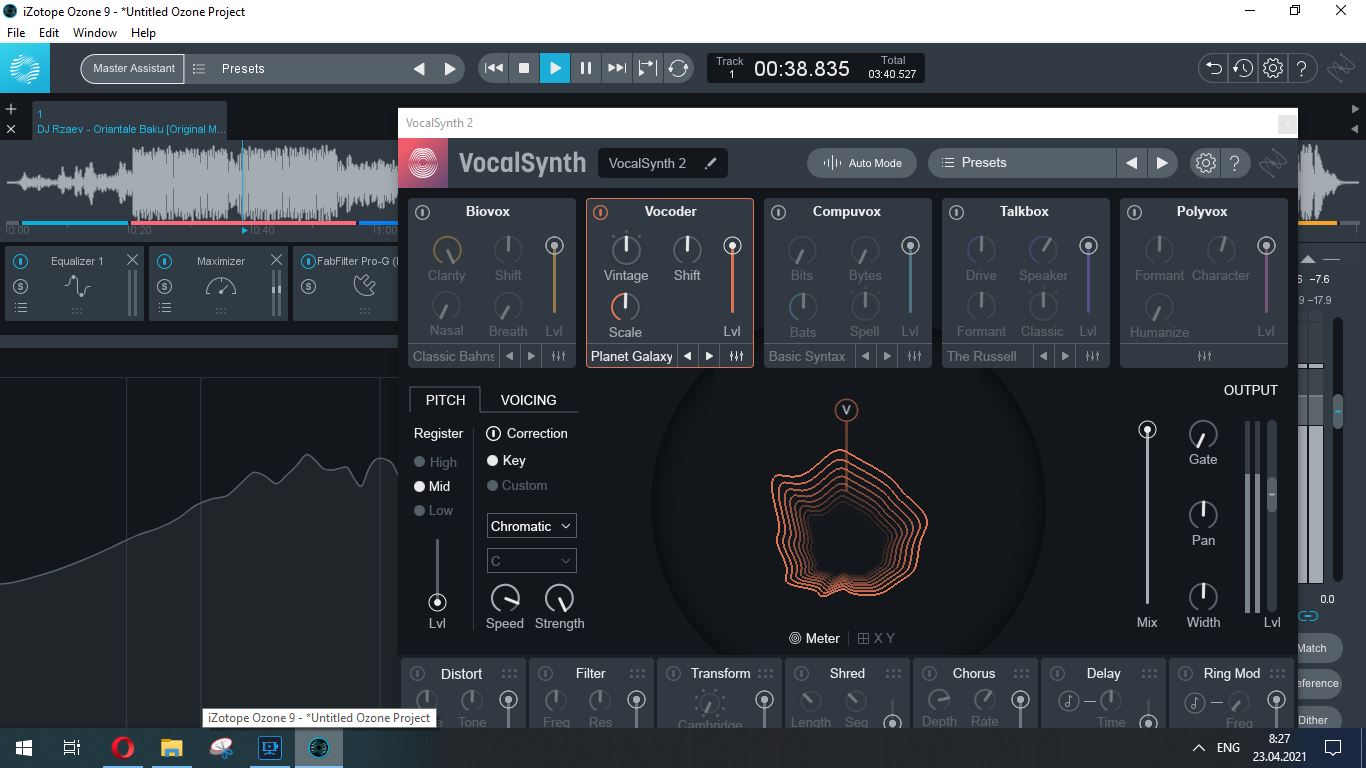Viewport: 1366px width, 768px height.
Task: Expand the VocalSynth Presets list
Action: [1021, 162]
